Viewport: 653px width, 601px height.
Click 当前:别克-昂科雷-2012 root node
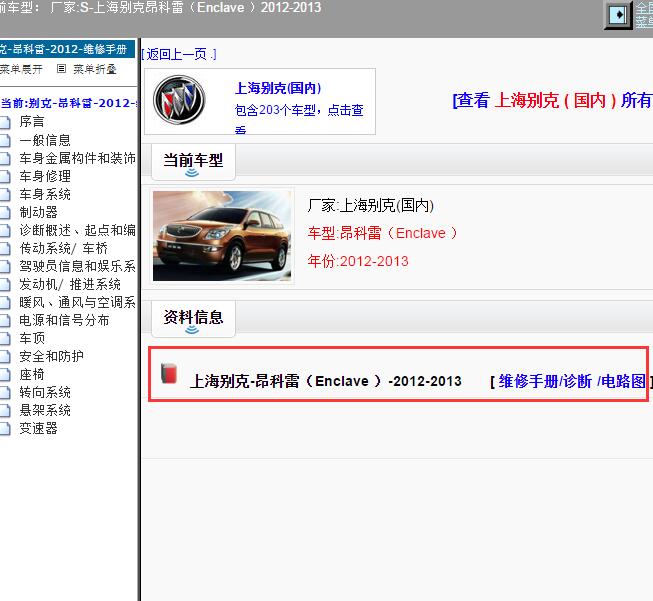pyautogui.click(x=69, y=103)
